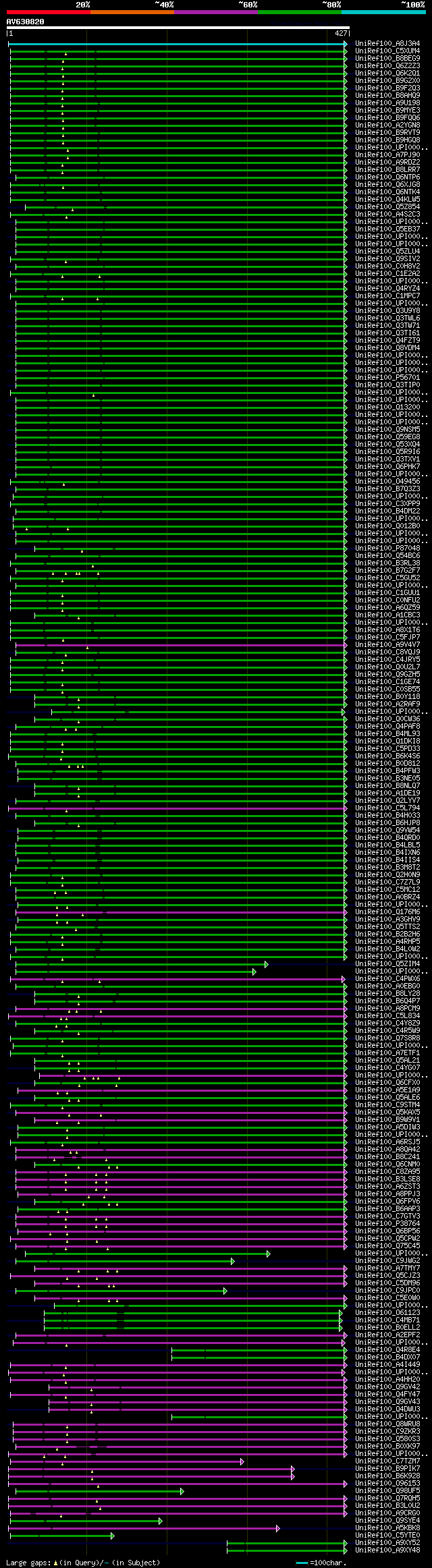
Task: Click the green ~80% identity legend bar
Action: coord(299,12)
